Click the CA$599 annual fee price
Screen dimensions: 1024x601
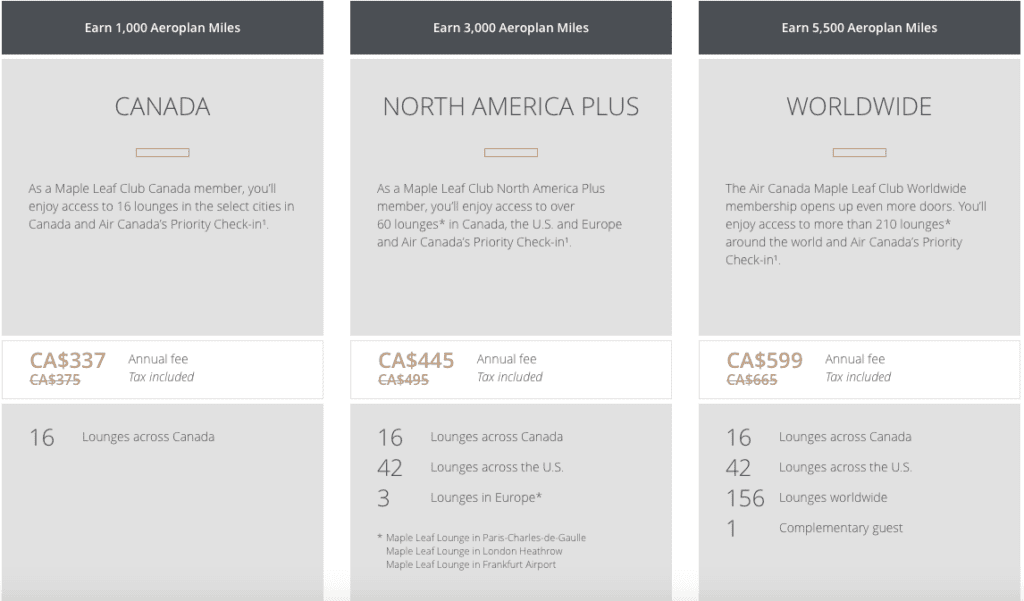(x=765, y=360)
